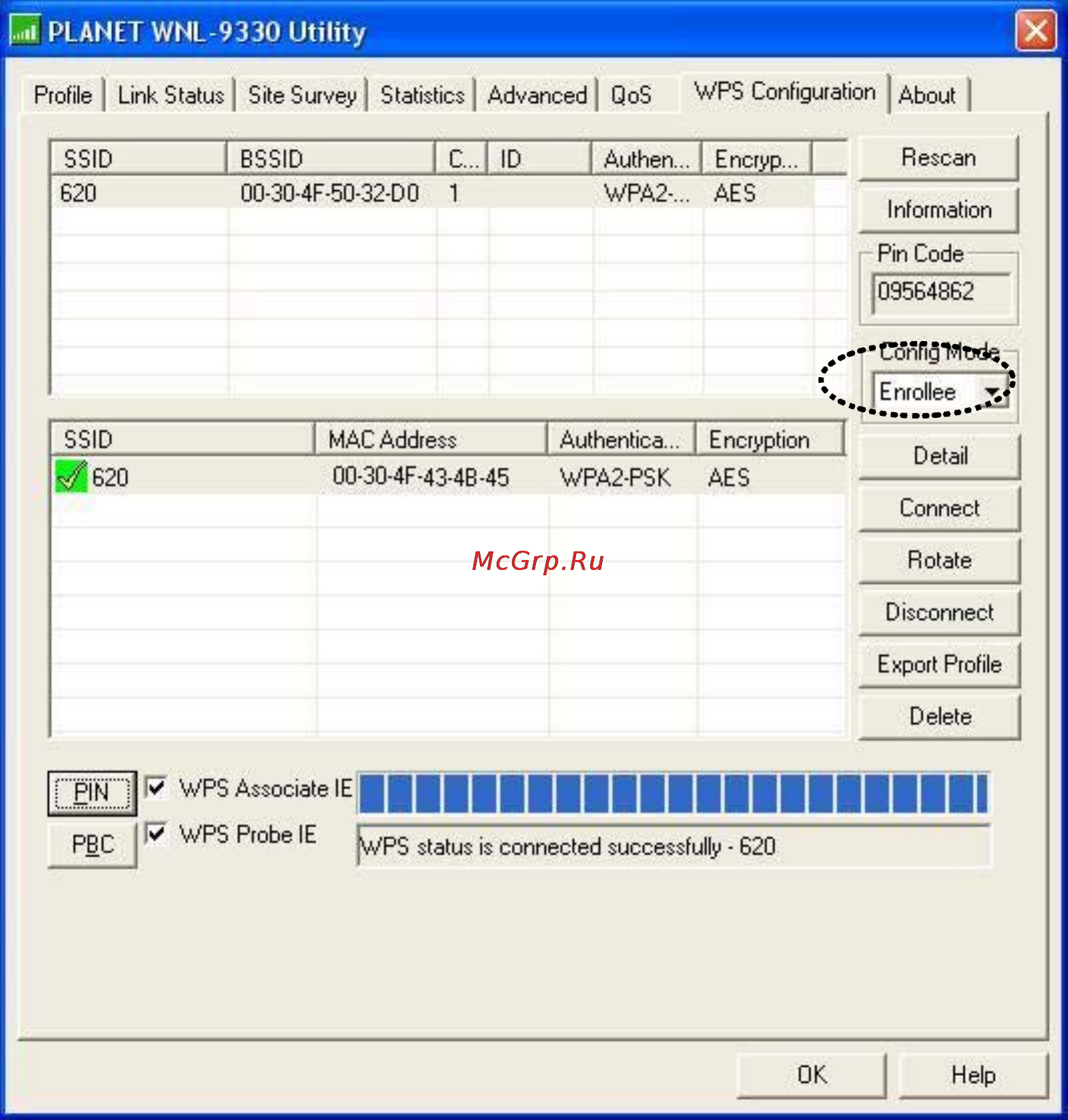1068x1120 pixels.
Task: Open the QoS tab
Action: pos(631,95)
